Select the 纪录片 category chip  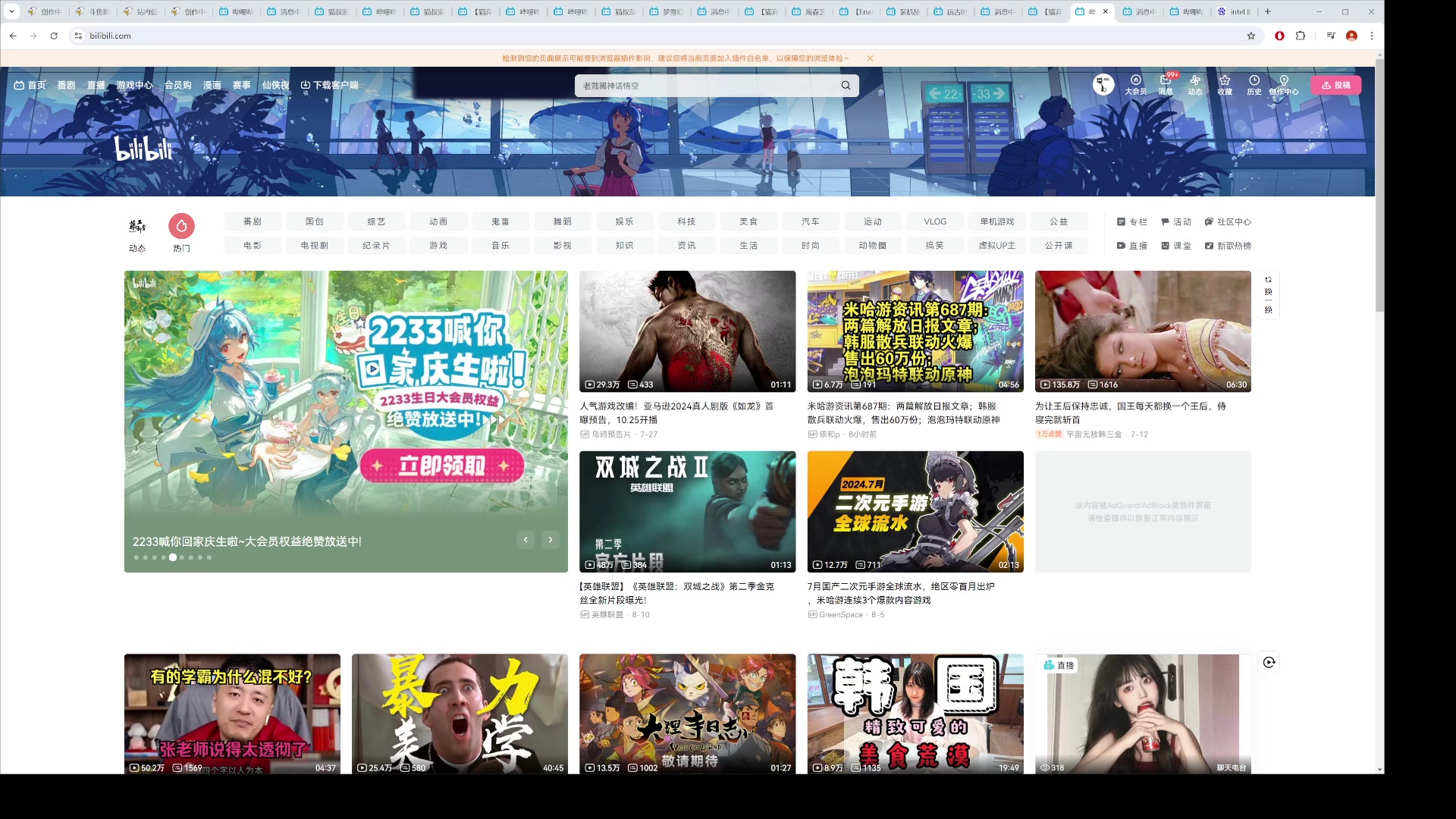[x=376, y=245]
